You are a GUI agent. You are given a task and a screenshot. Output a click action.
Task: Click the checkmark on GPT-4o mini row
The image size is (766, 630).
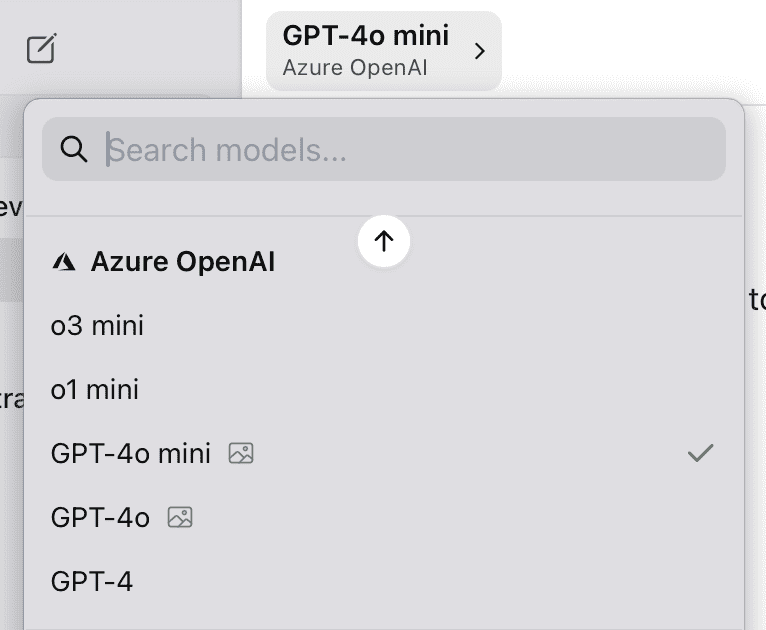pyautogui.click(x=701, y=453)
